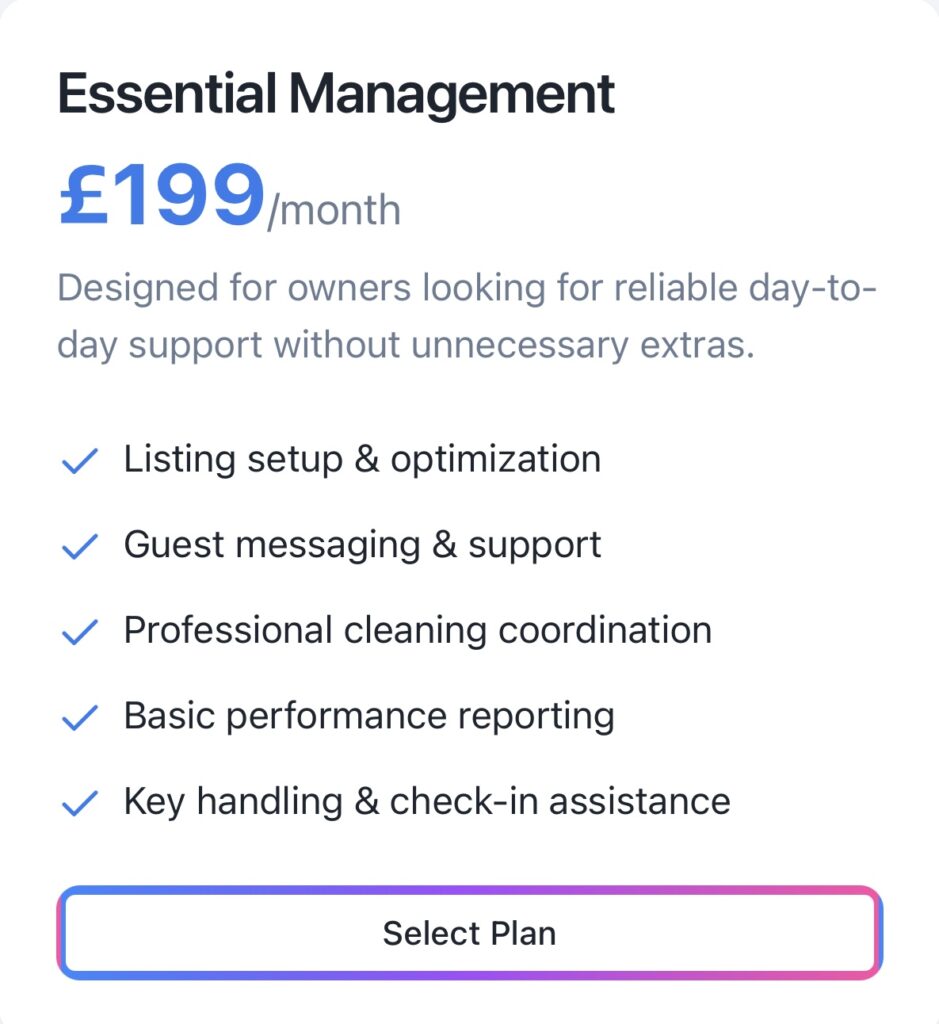This screenshot has width=939, height=1024.
Task: Click the checkmark beside Listing setup & optimization
Action: click(79, 461)
